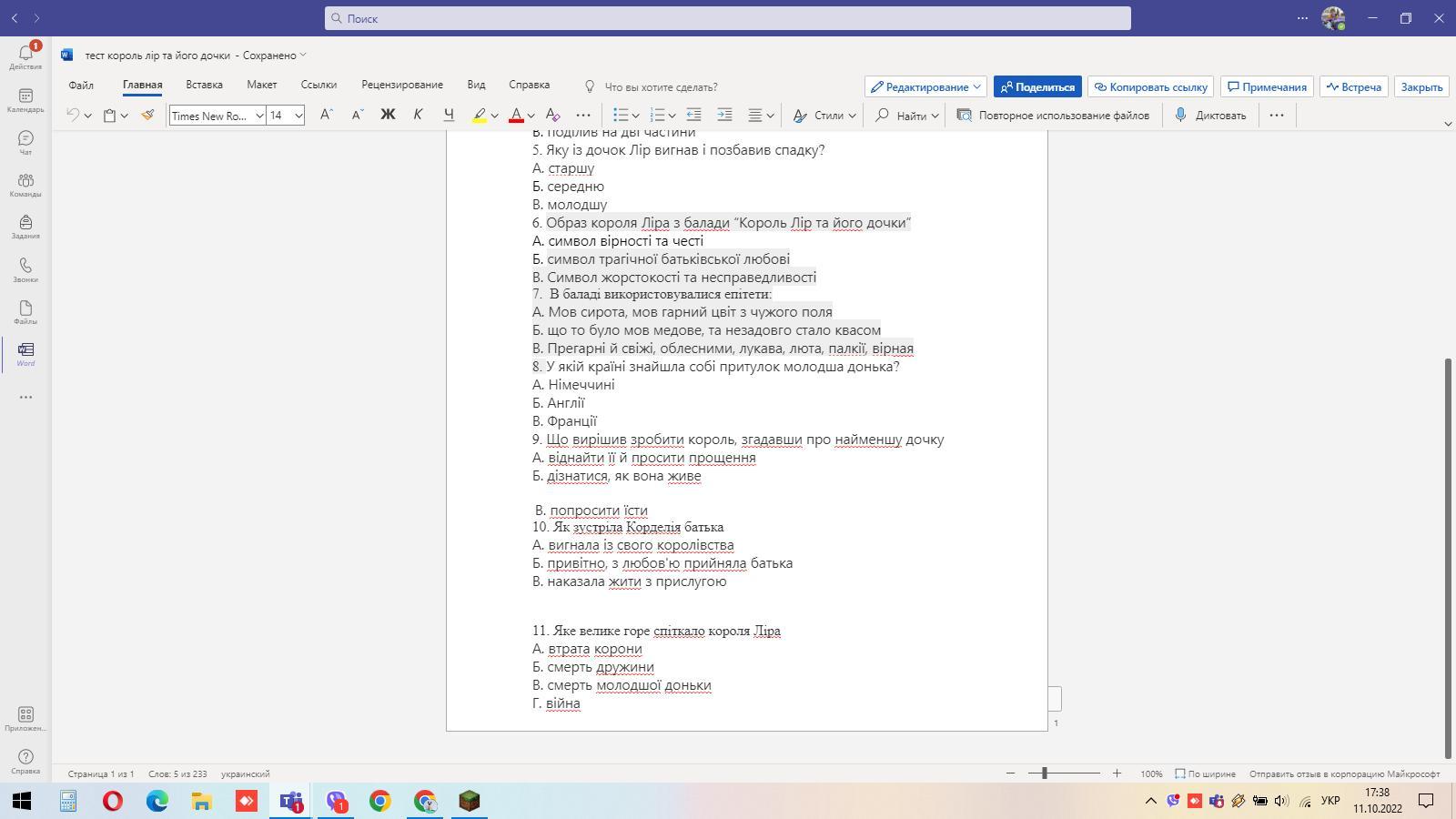1456x819 pixels.
Task: Open Reuse Files (Повторное использование файлов)
Action: tap(1053, 116)
